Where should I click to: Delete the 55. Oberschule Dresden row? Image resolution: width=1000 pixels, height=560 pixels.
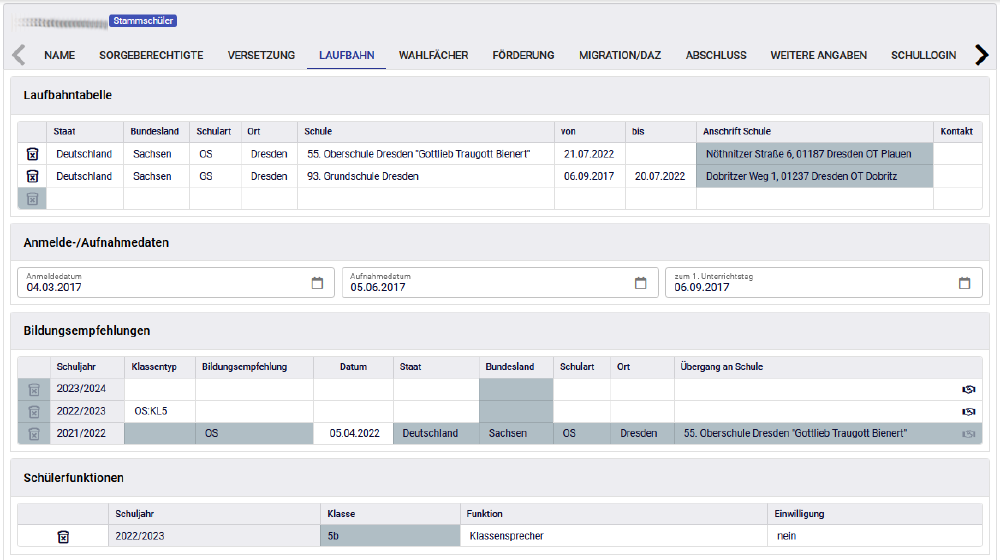[32, 154]
